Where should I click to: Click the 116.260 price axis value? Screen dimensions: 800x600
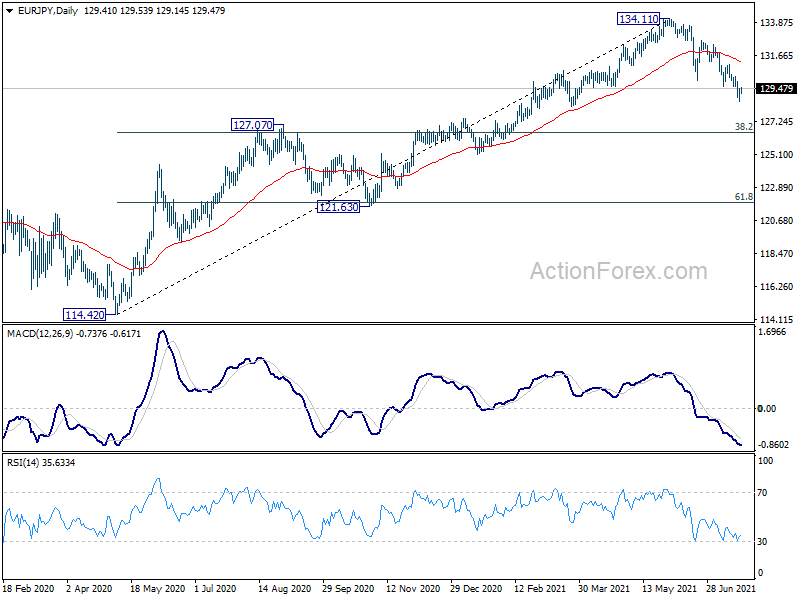[777, 287]
